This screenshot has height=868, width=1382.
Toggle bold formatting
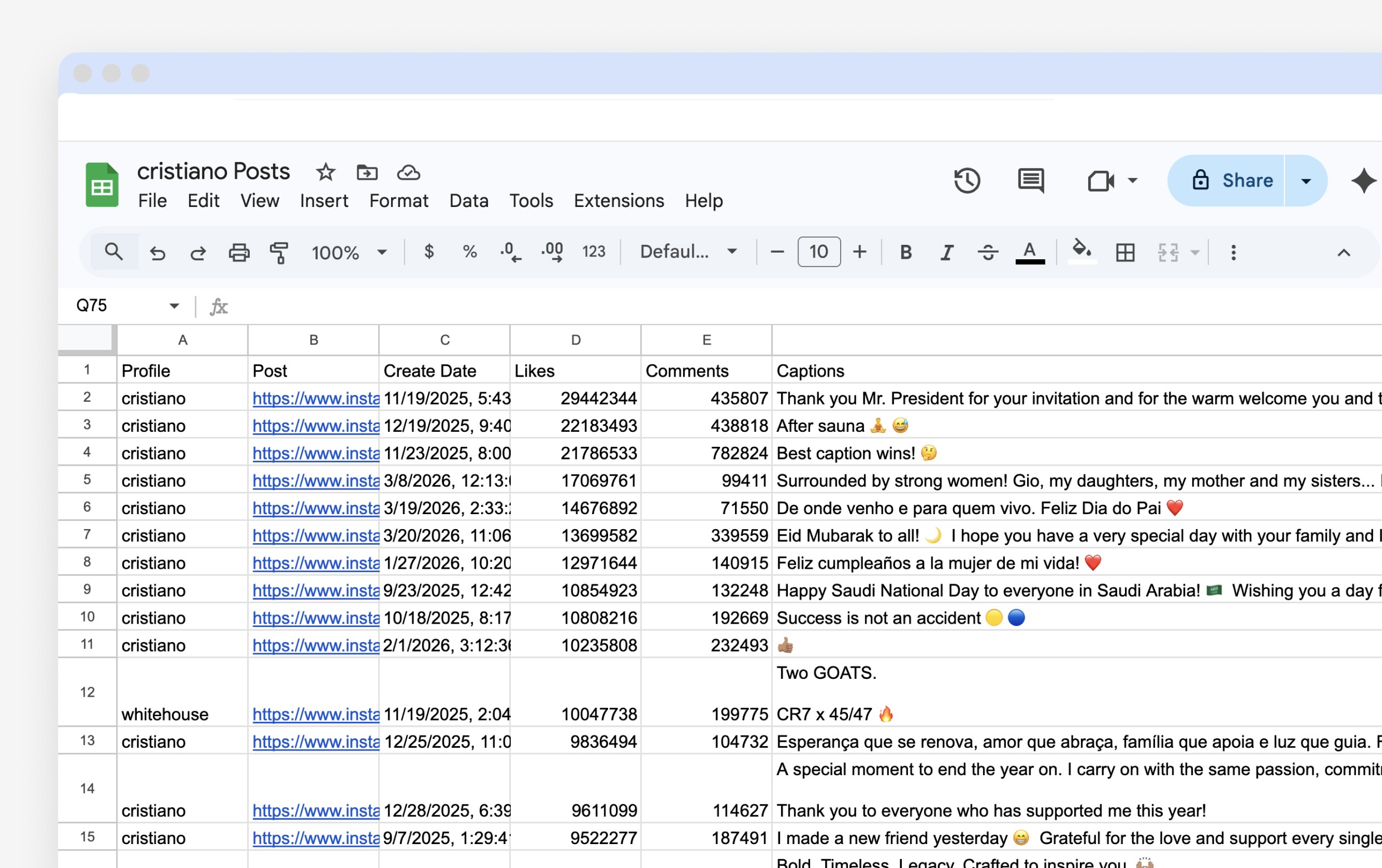[906, 252]
